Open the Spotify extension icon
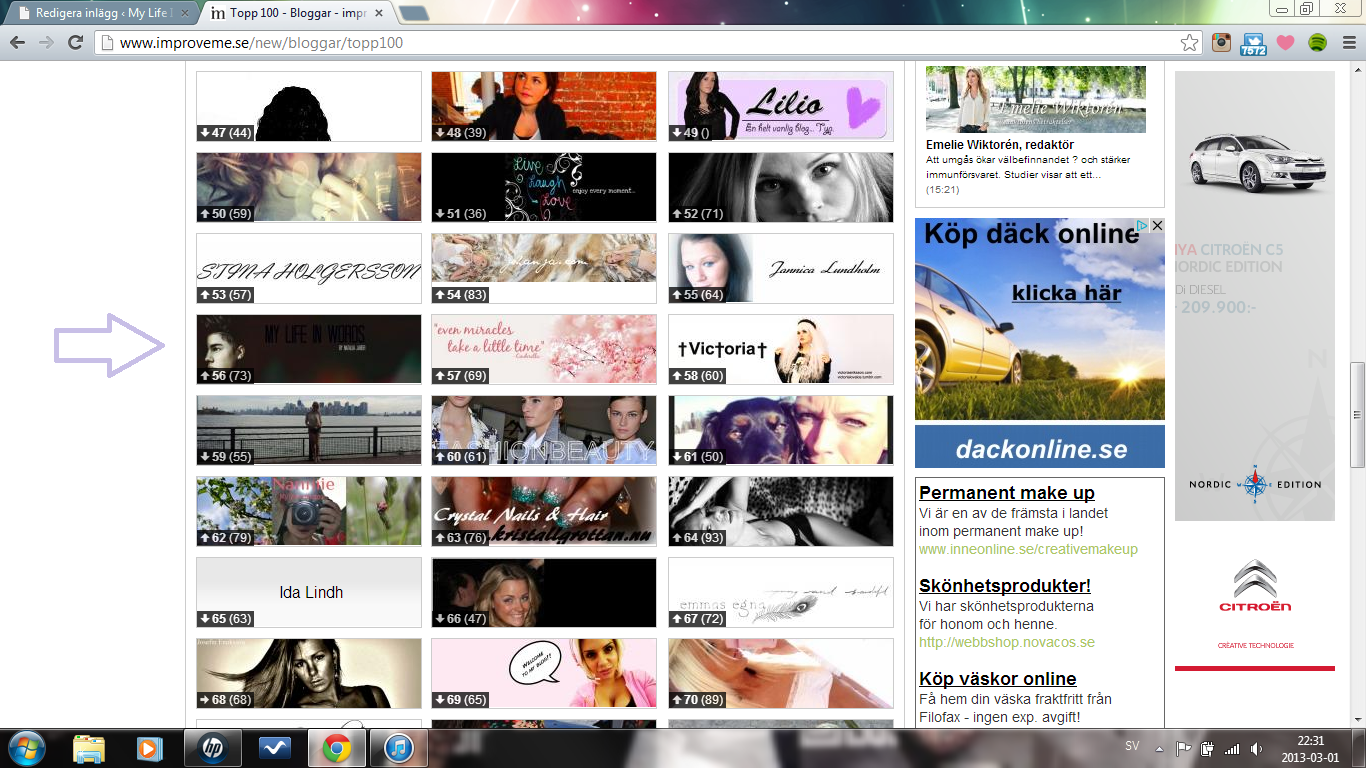This screenshot has width=1366, height=768. (x=1317, y=43)
